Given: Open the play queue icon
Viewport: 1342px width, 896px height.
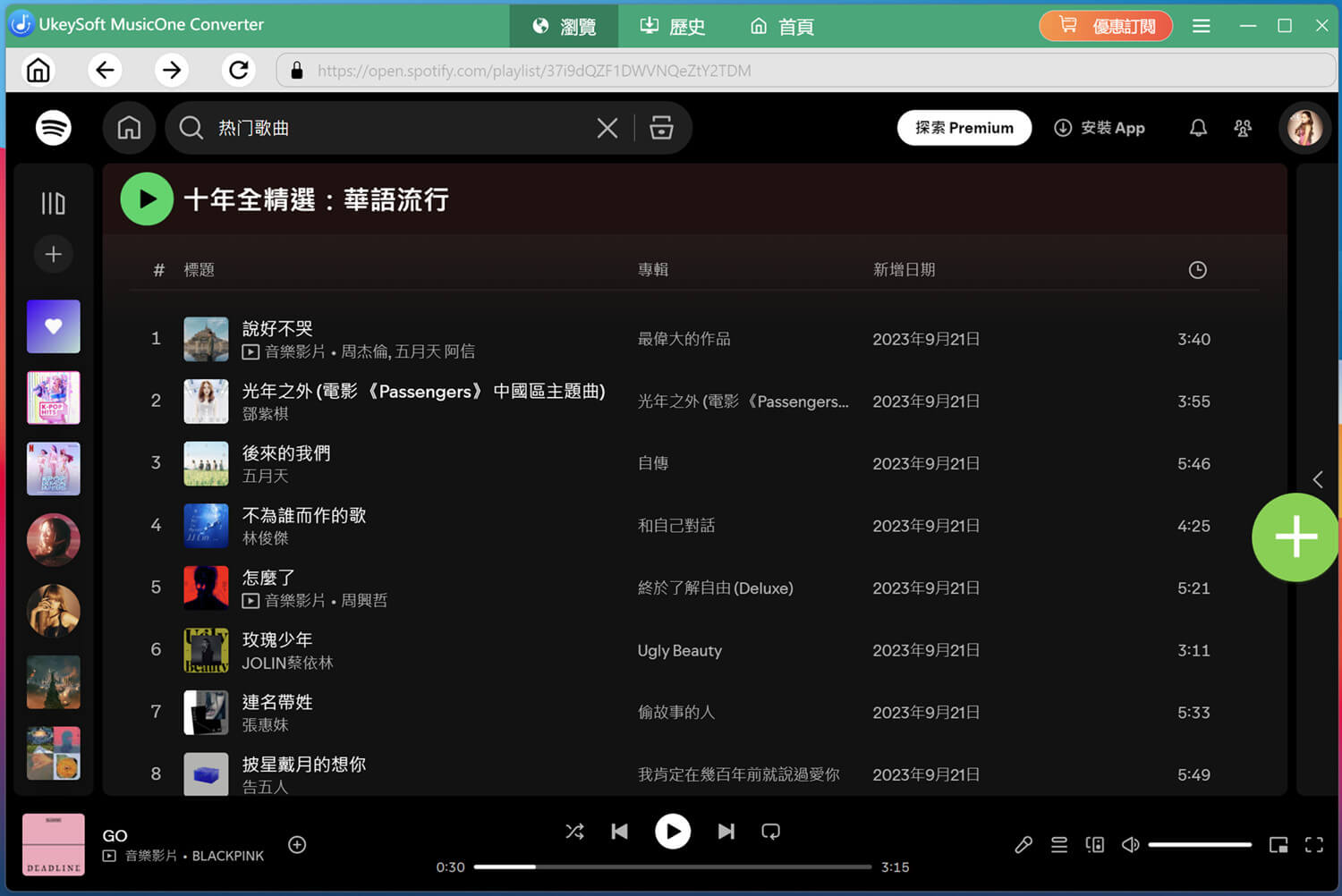Looking at the screenshot, I should pyautogui.click(x=1058, y=844).
